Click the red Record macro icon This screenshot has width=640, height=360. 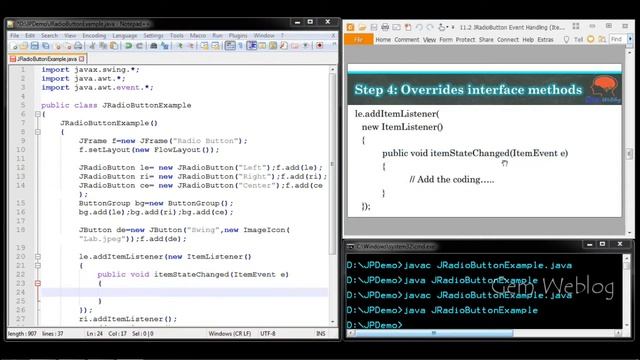coord(319,46)
